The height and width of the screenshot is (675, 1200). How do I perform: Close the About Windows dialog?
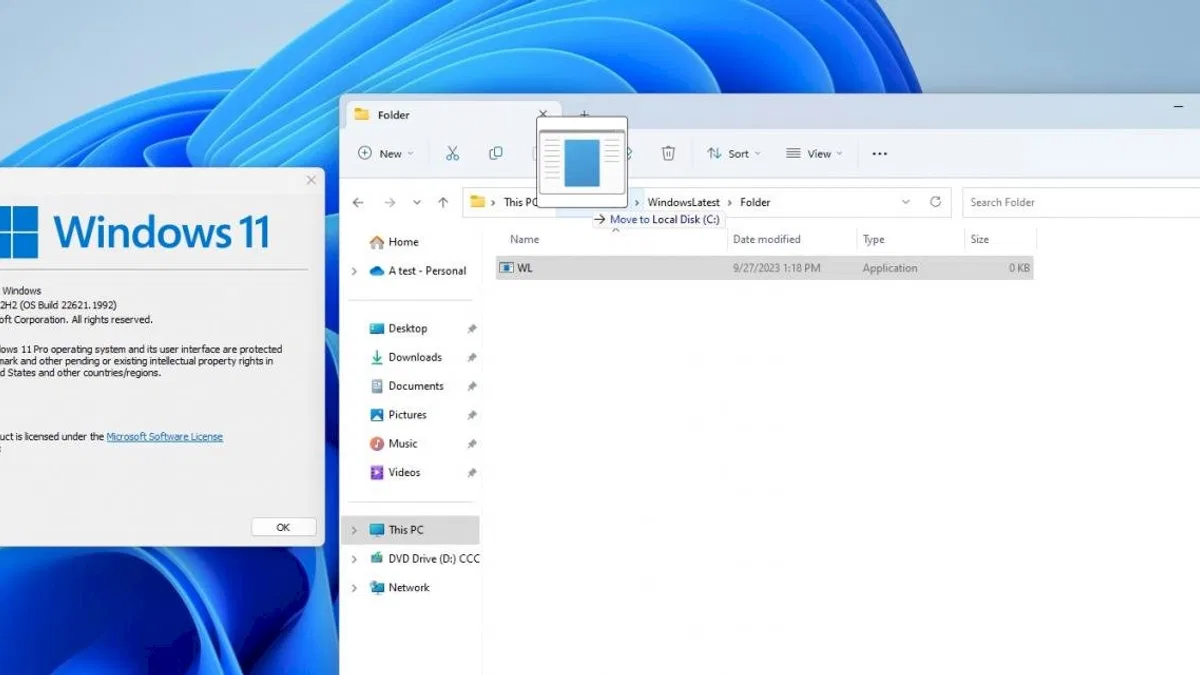tap(311, 180)
